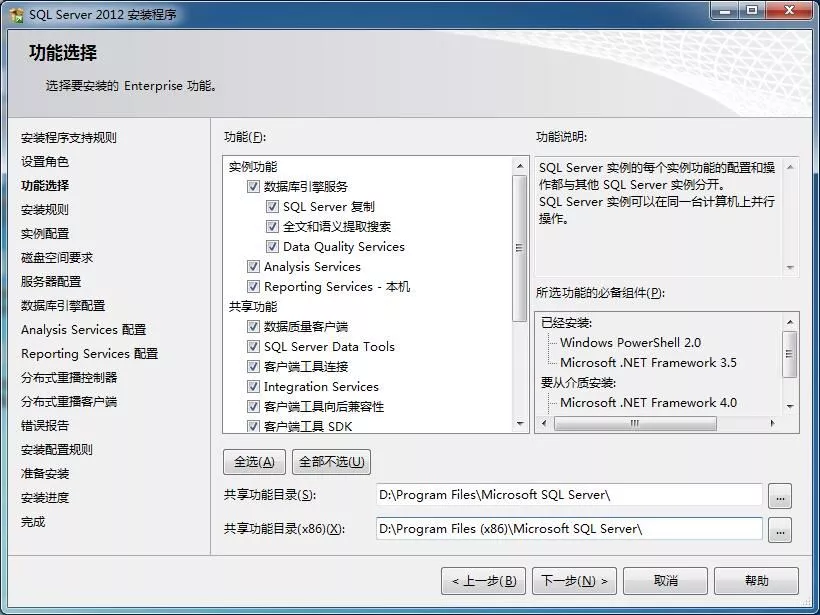Click browse button for shared feature directory
The image size is (820, 615).
tap(779, 495)
